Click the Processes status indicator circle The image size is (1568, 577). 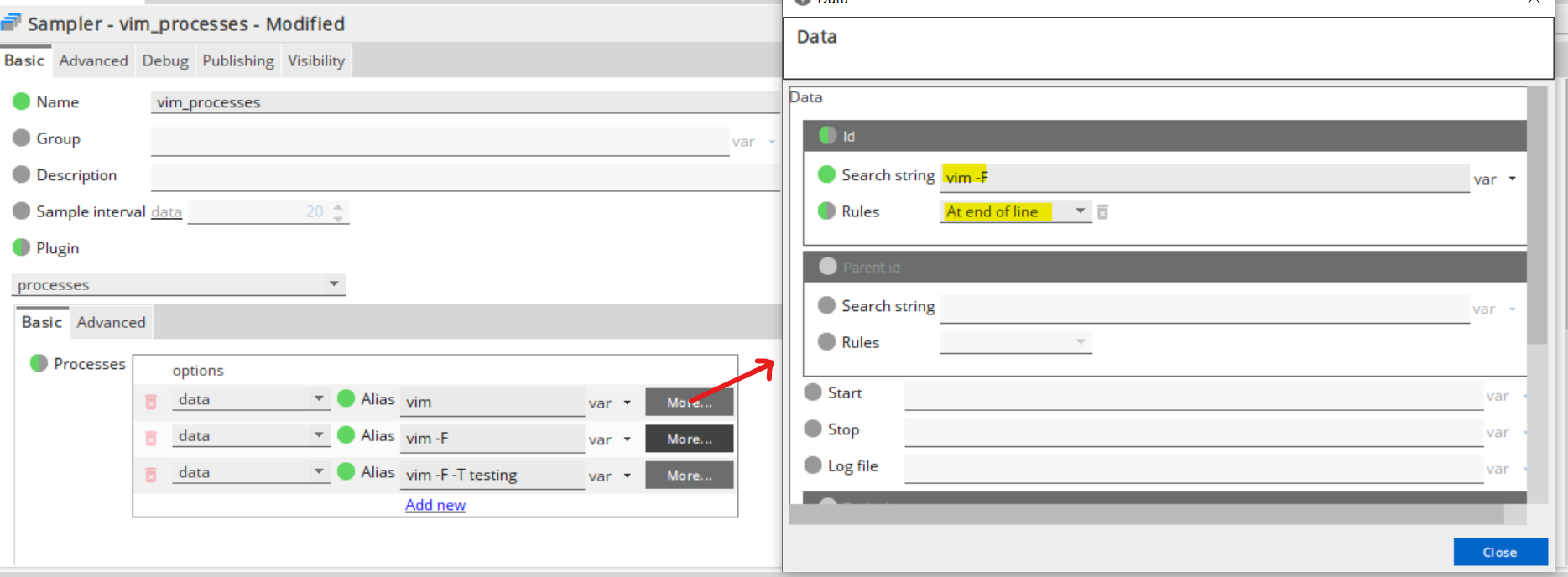click(39, 363)
